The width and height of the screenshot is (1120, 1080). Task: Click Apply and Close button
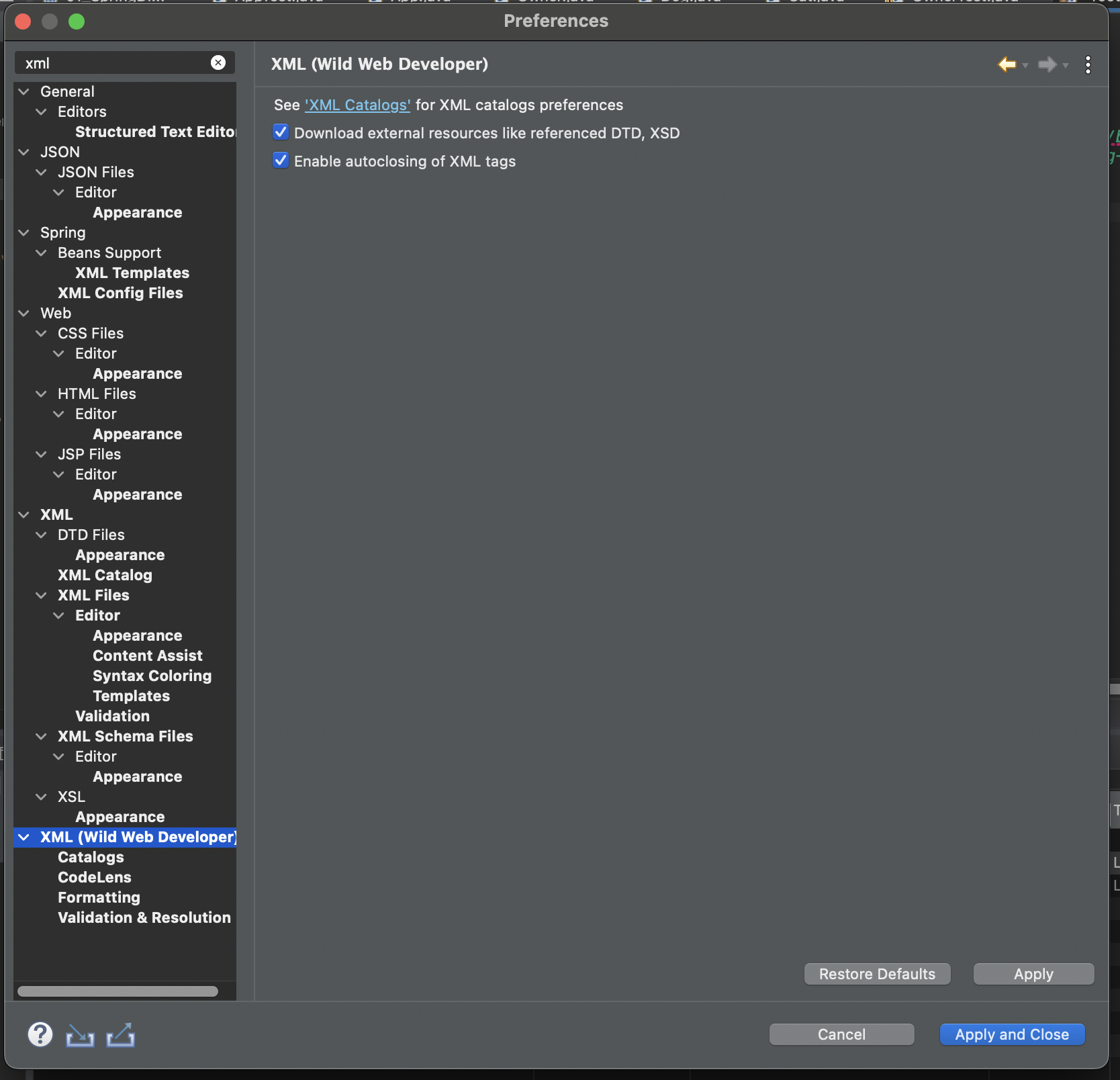(x=1012, y=1034)
